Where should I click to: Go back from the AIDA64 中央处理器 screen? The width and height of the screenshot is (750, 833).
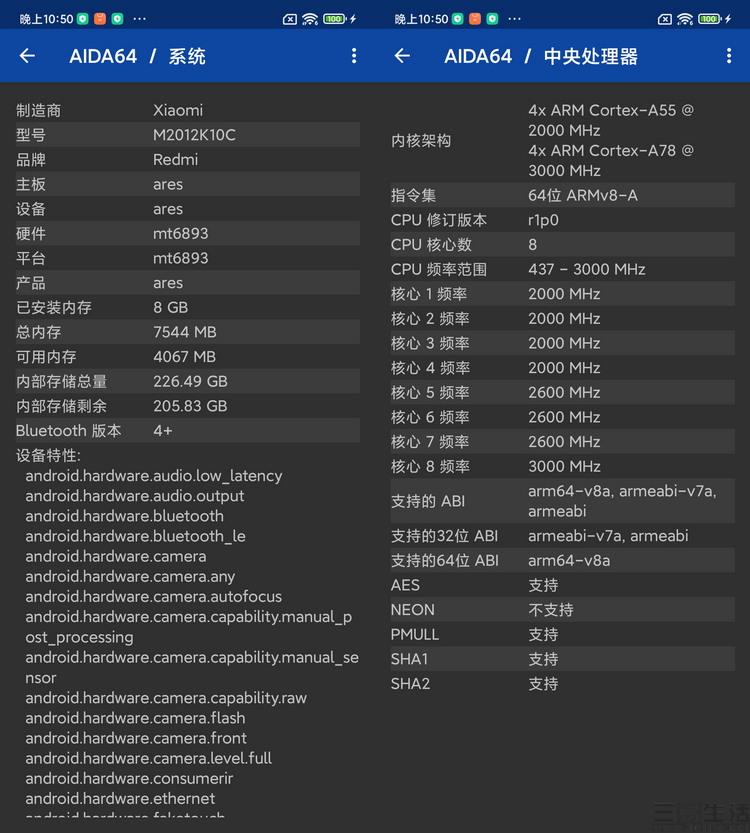pyautogui.click(x=402, y=56)
